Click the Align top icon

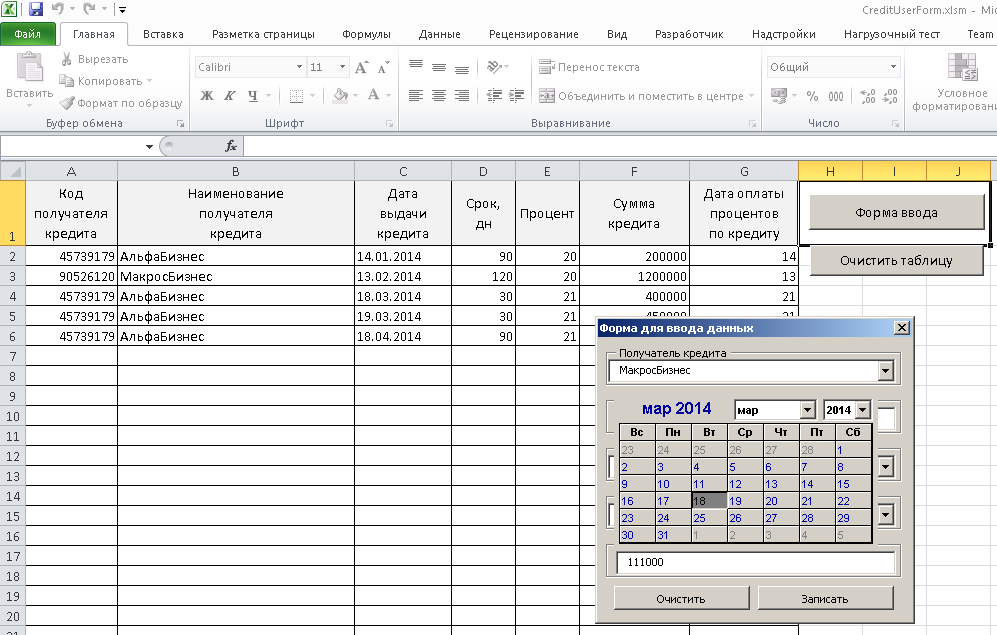click(x=416, y=66)
